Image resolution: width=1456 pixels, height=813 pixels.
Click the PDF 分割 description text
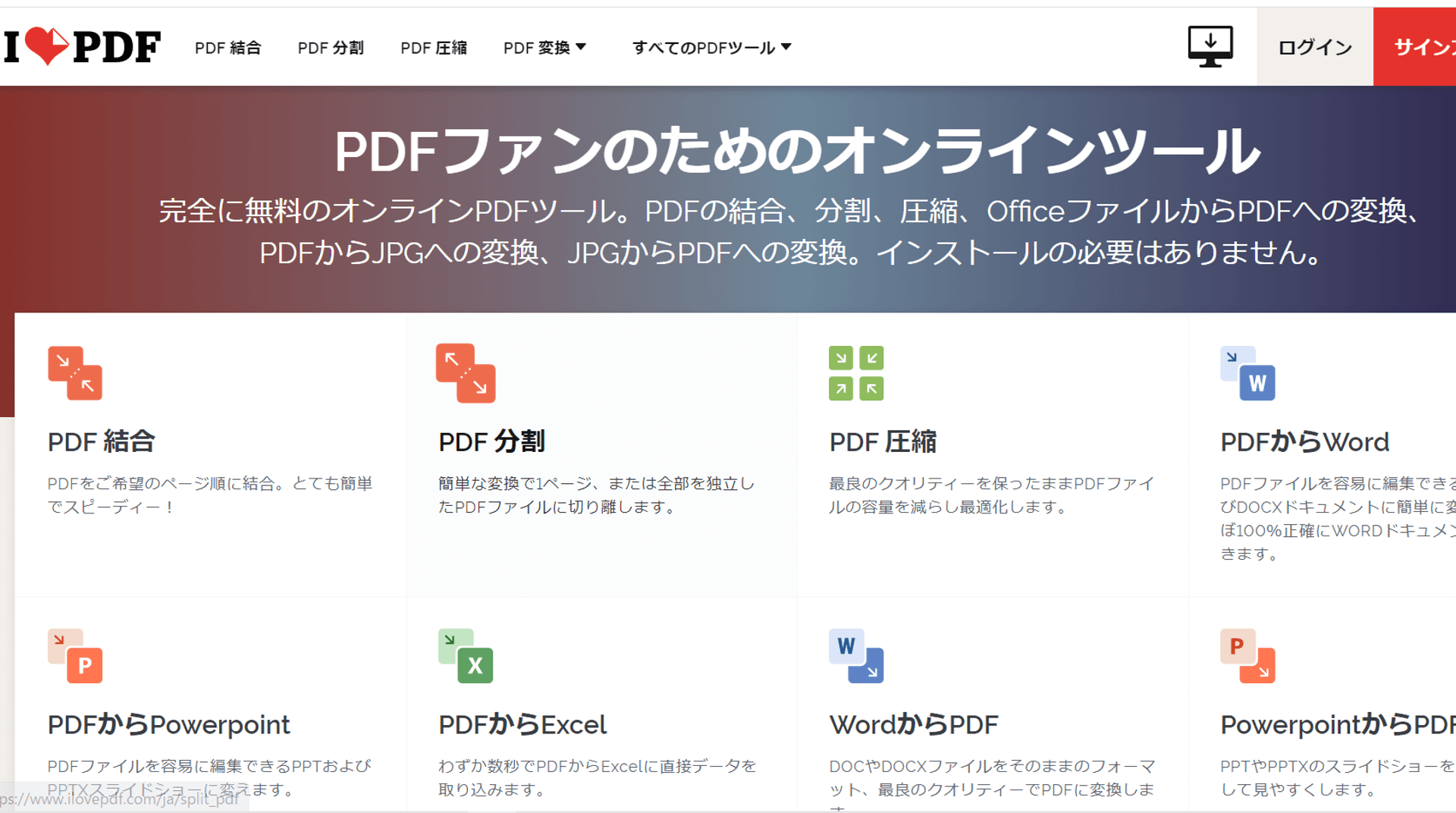click(597, 494)
